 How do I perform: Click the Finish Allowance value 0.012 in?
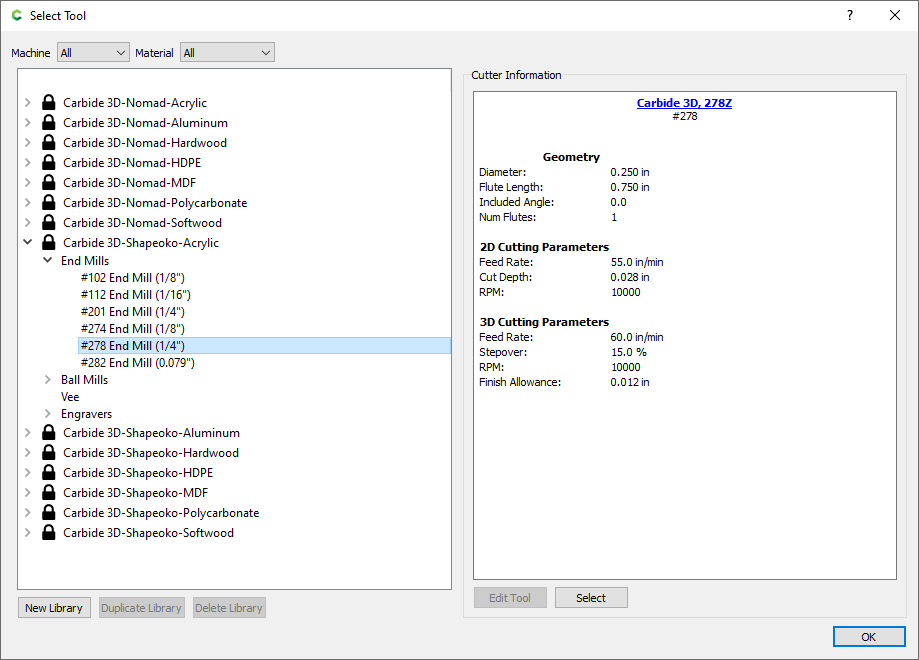coord(629,382)
